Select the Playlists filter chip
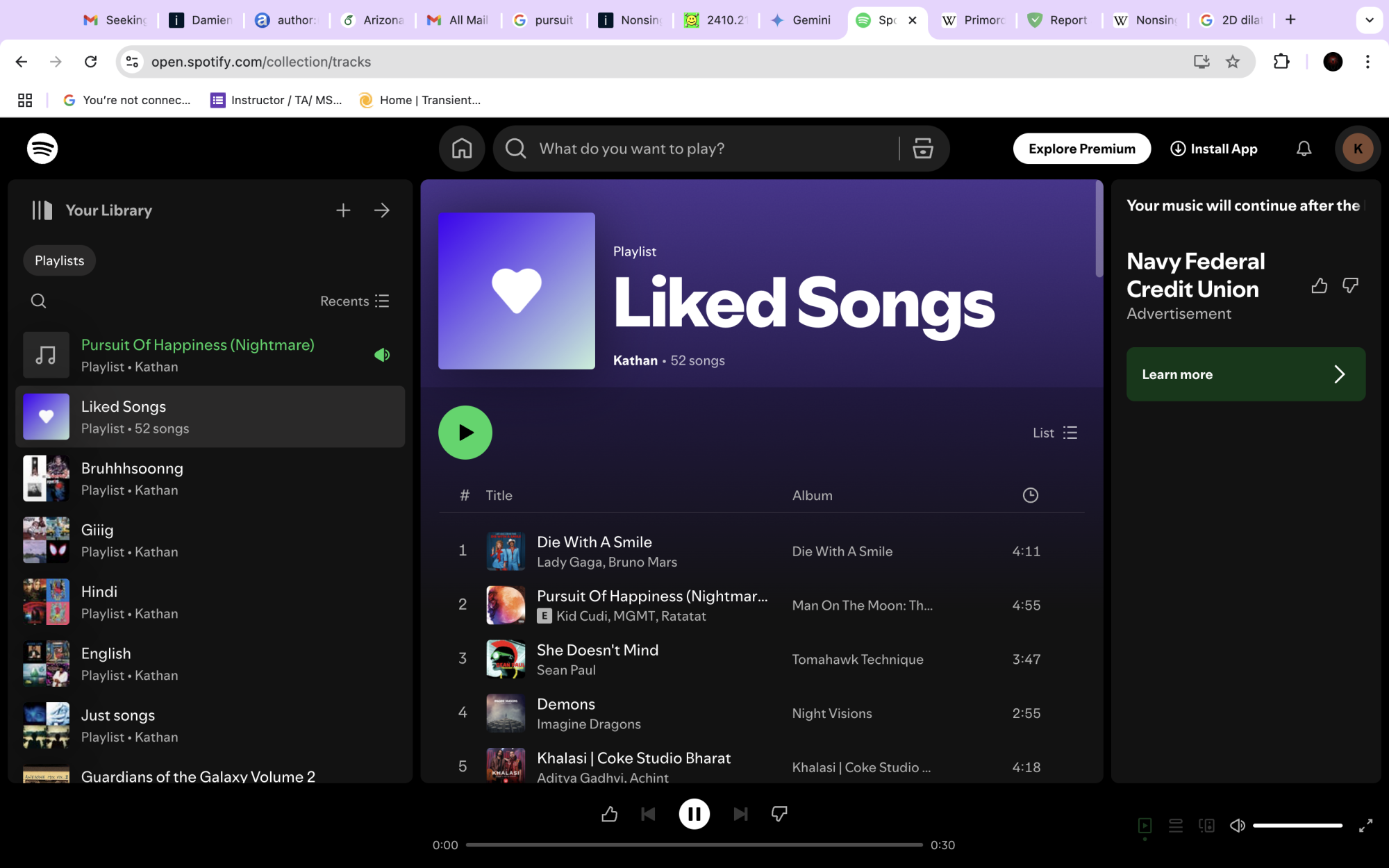 click(59, 260)
